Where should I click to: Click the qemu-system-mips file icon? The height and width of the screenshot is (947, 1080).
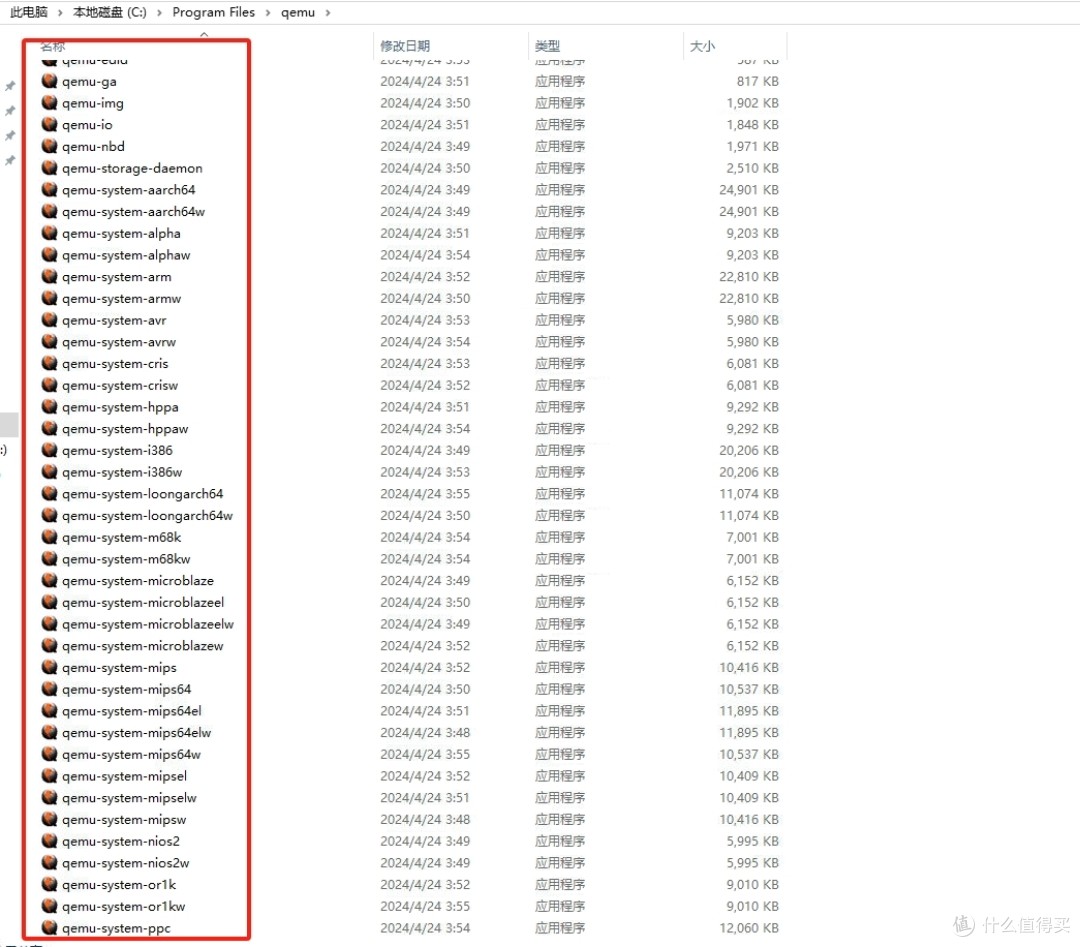(49, 667)
